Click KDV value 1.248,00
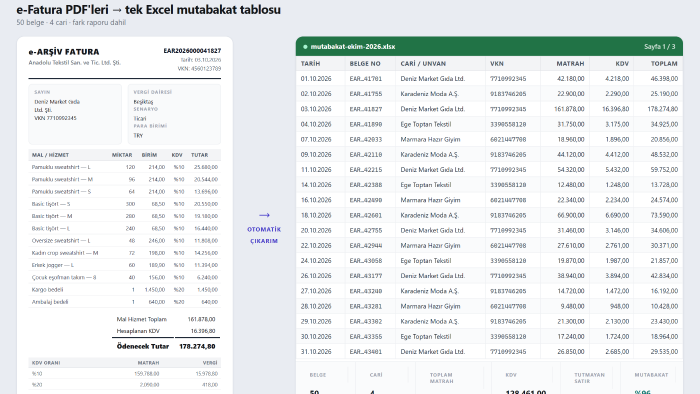 tap(617, 185)
